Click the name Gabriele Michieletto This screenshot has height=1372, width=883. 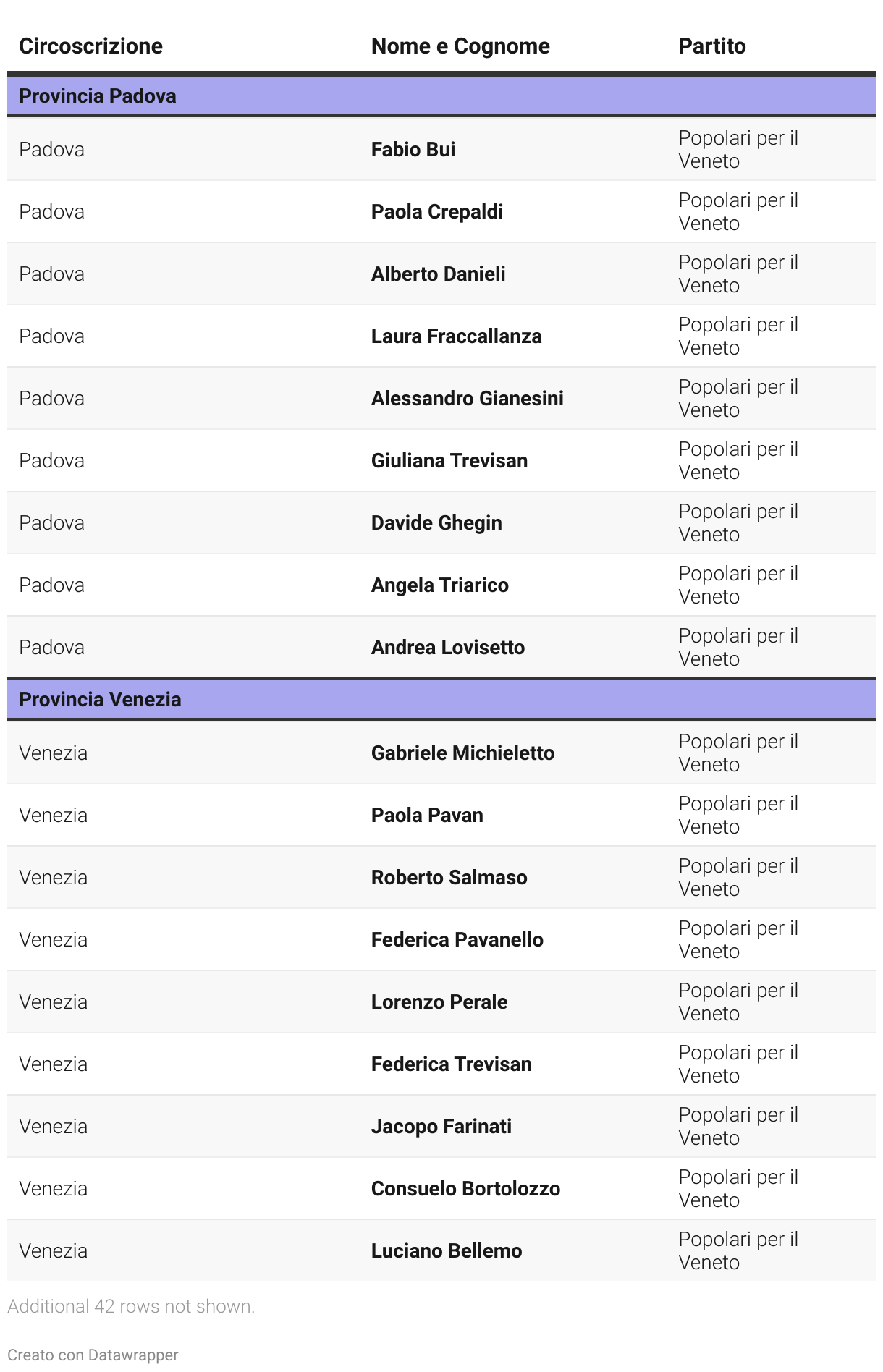[x=463, y=753]
